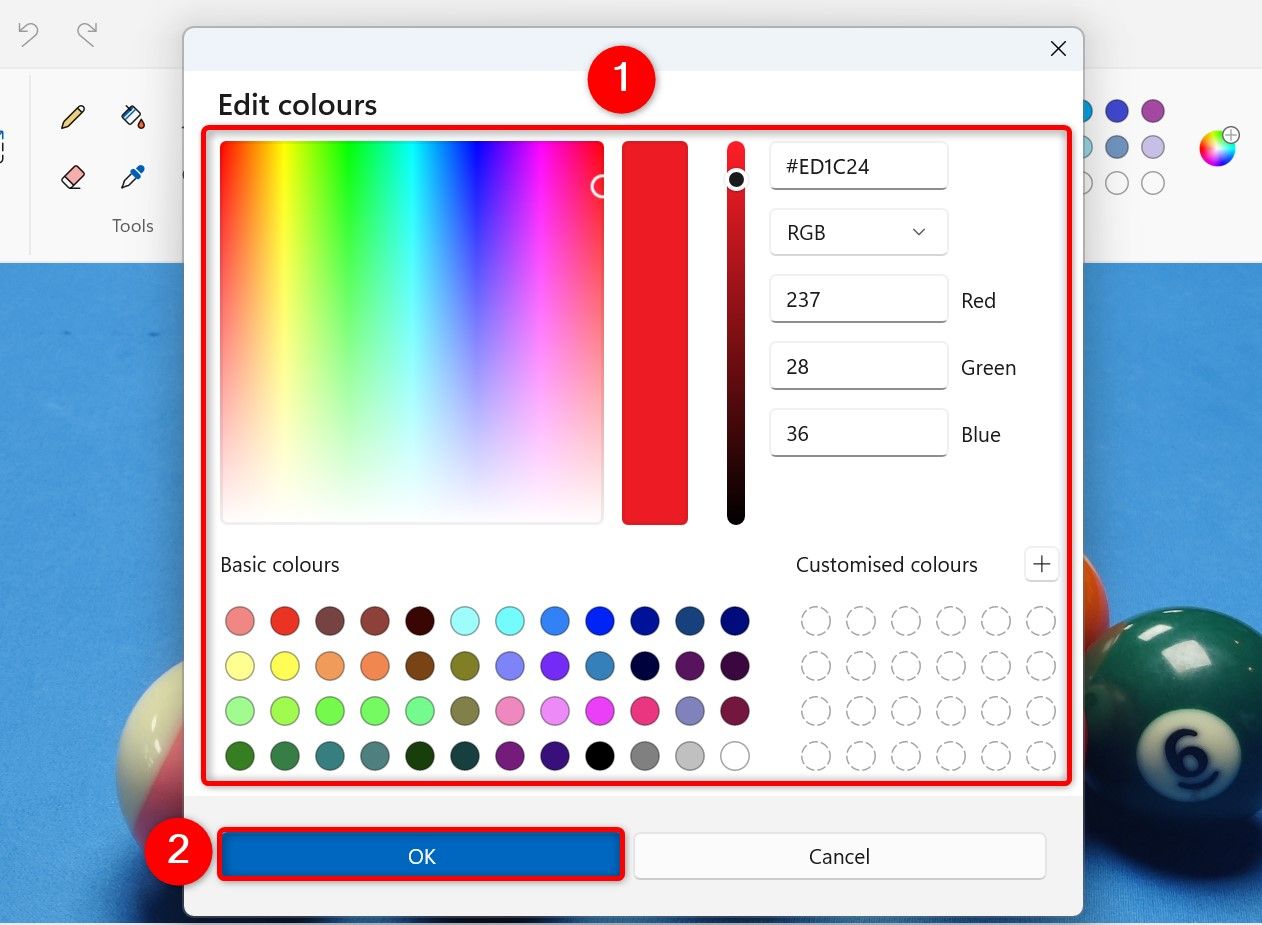The image size is (1262, 925).
Task: Click the Redo arrow
Action: (x=86, y=33)
